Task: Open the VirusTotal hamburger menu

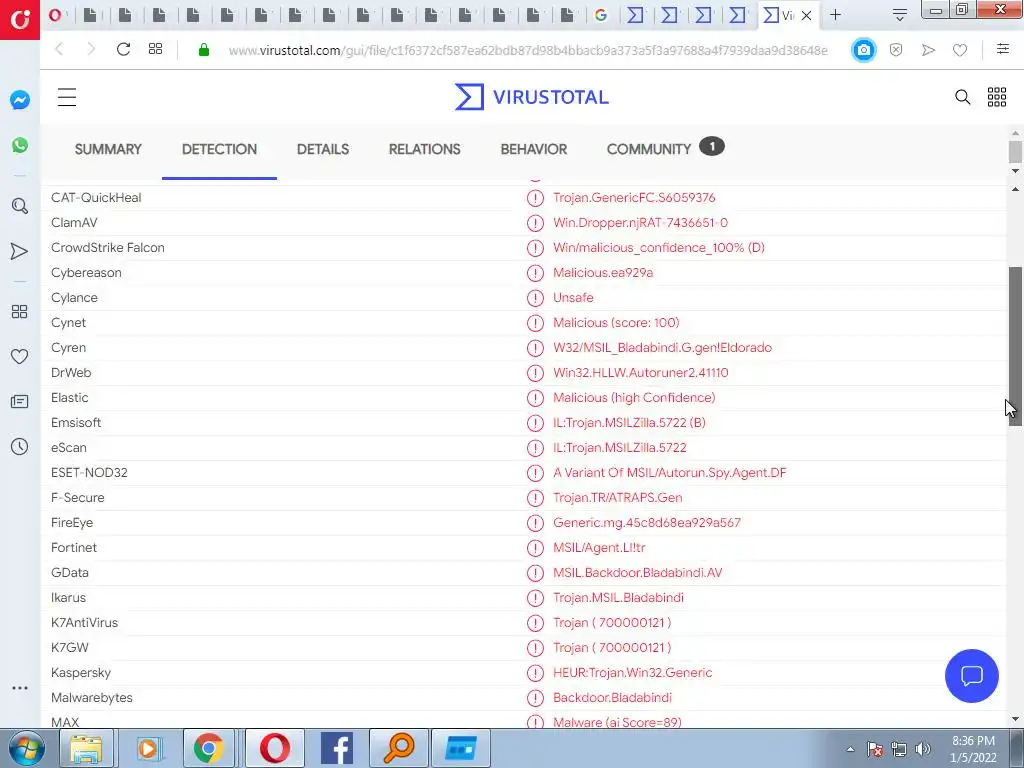Action: tap(67, 97)
